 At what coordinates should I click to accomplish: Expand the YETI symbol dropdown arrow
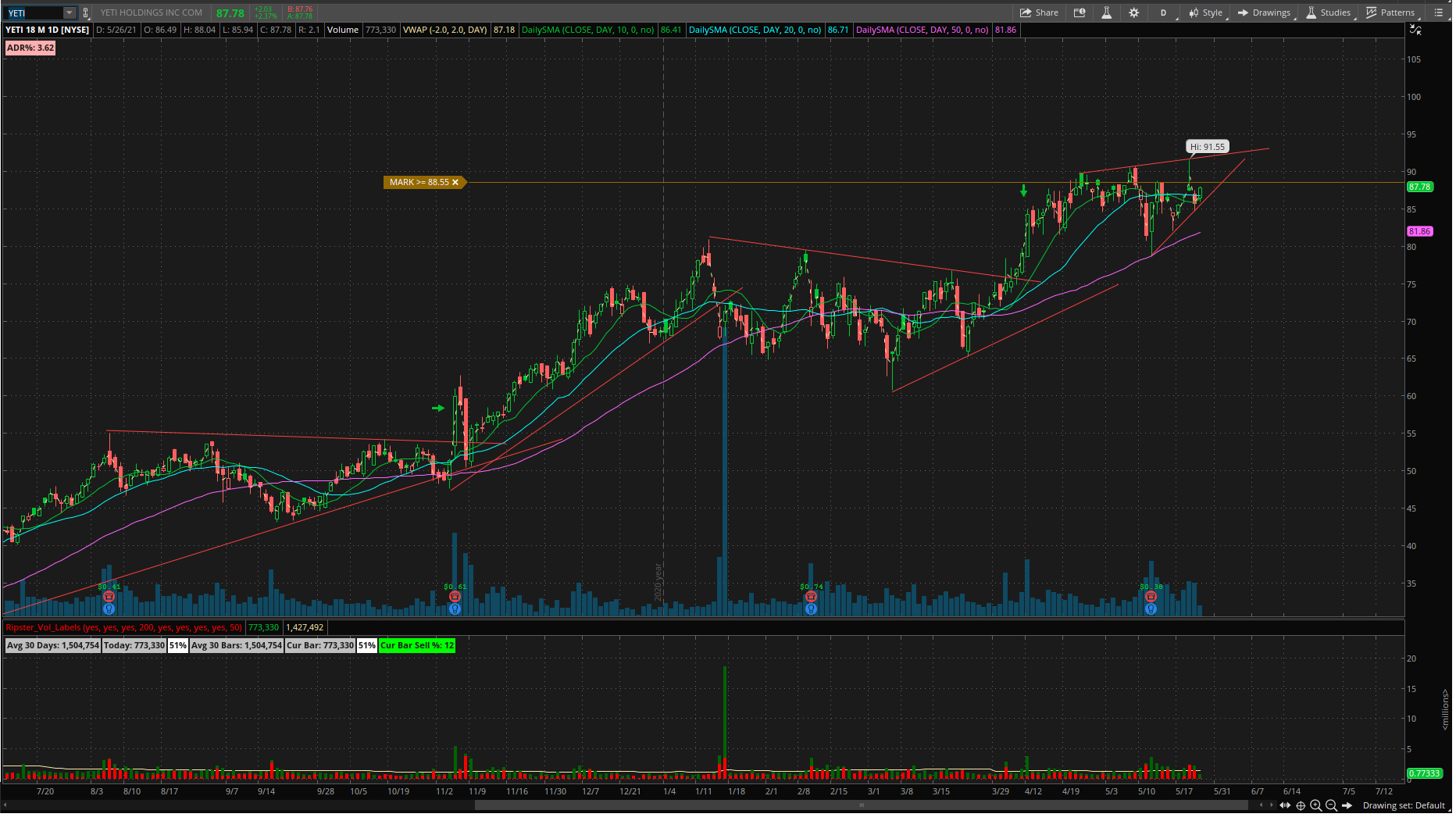(x=69, y=12)
